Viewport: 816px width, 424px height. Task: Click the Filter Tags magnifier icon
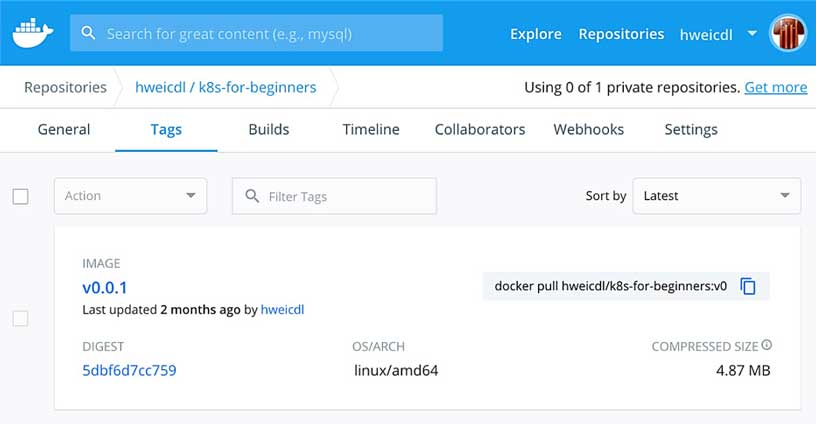[x=252, y=196]
